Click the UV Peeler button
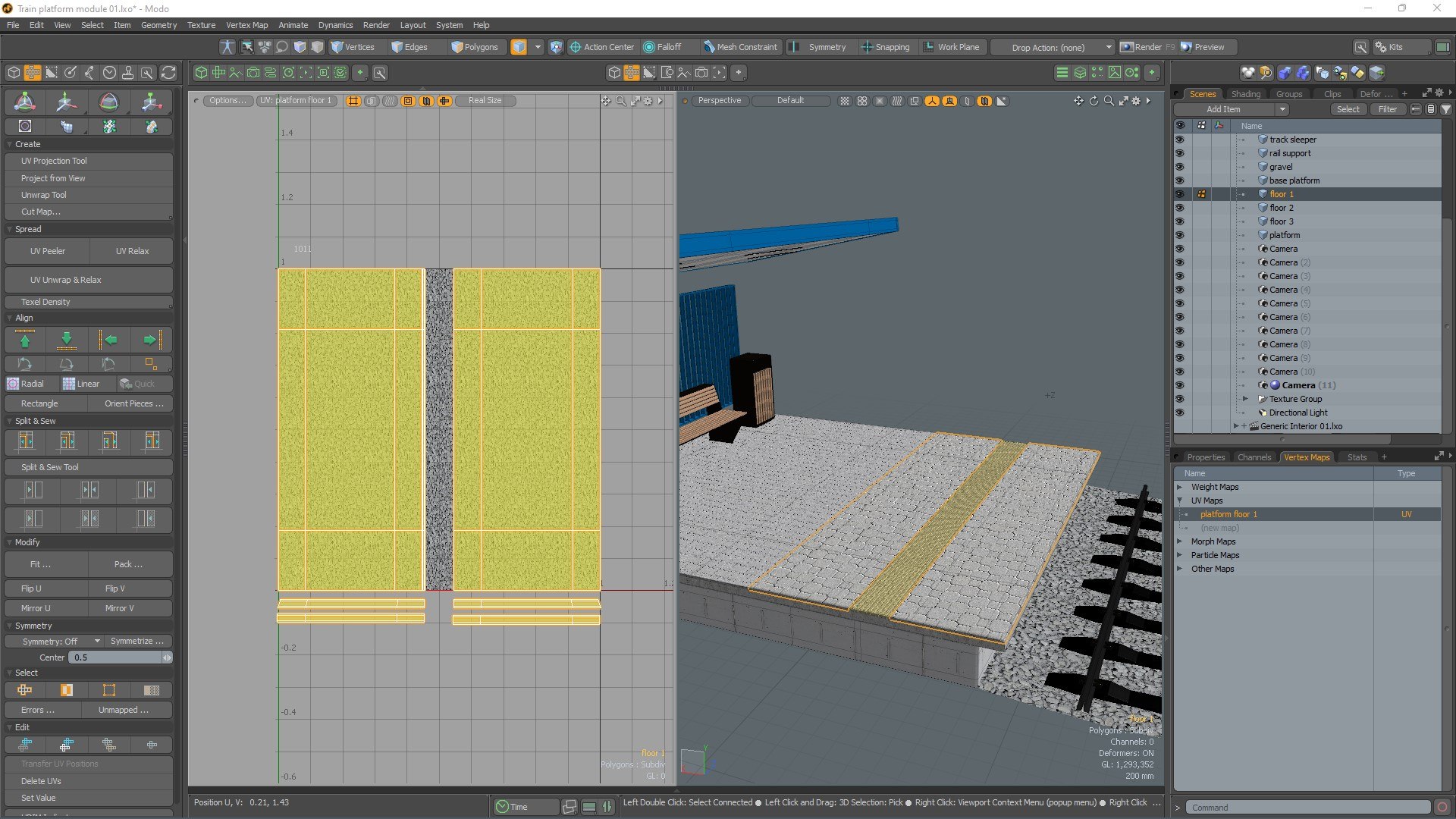 click(47, 251)
